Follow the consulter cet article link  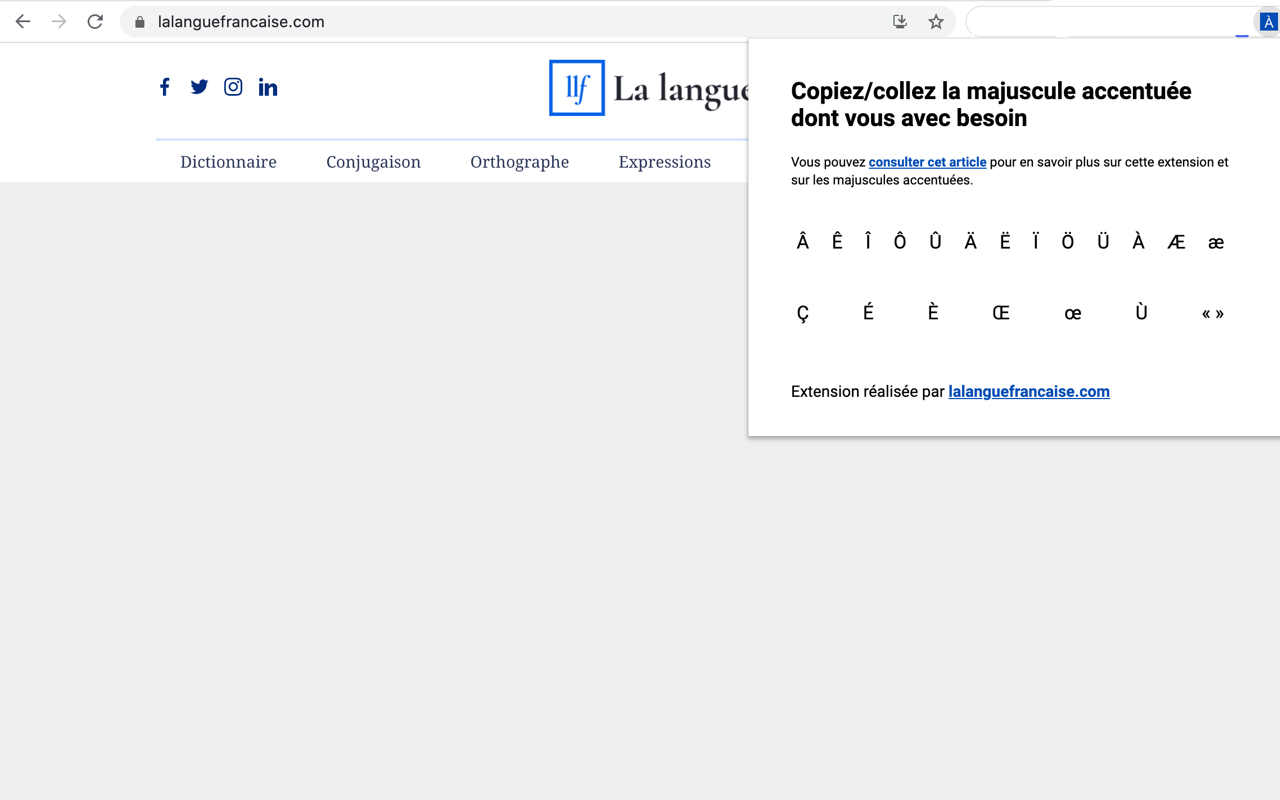pyautogui.click(x=927, y=162)
